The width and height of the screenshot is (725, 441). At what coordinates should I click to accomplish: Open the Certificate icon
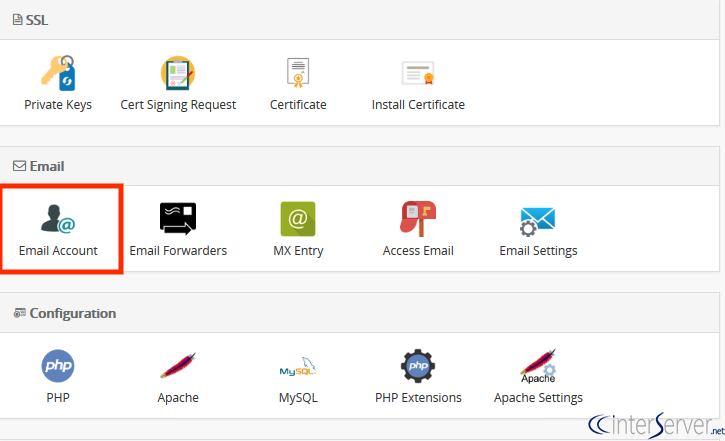coord(297,74)
